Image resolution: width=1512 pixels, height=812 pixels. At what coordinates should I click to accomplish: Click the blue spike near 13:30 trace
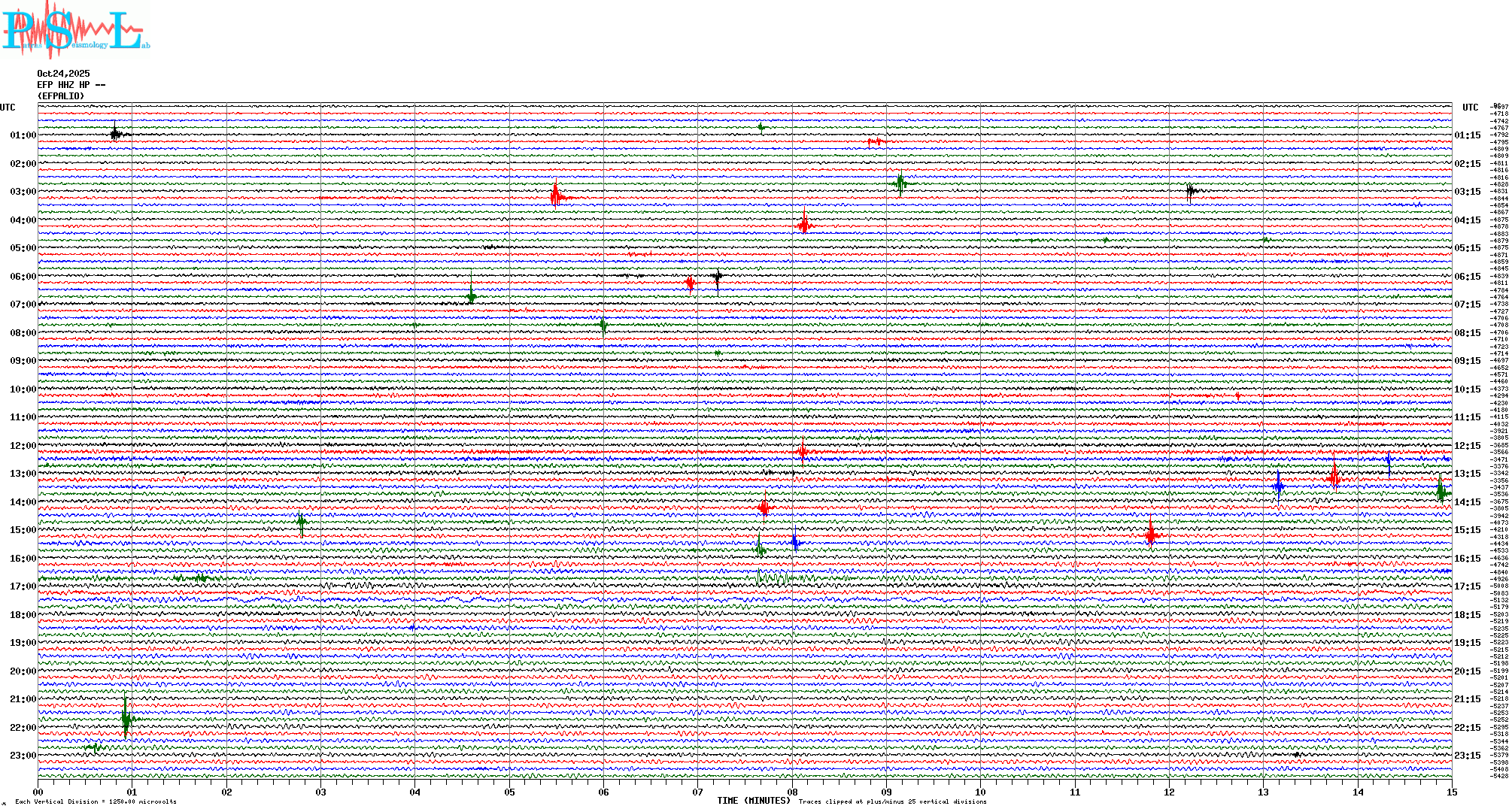(x=1278, y=486)
